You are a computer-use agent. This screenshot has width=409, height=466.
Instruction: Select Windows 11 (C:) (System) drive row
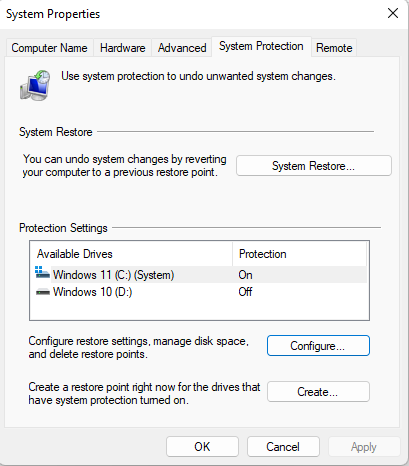tap(199, 275)
